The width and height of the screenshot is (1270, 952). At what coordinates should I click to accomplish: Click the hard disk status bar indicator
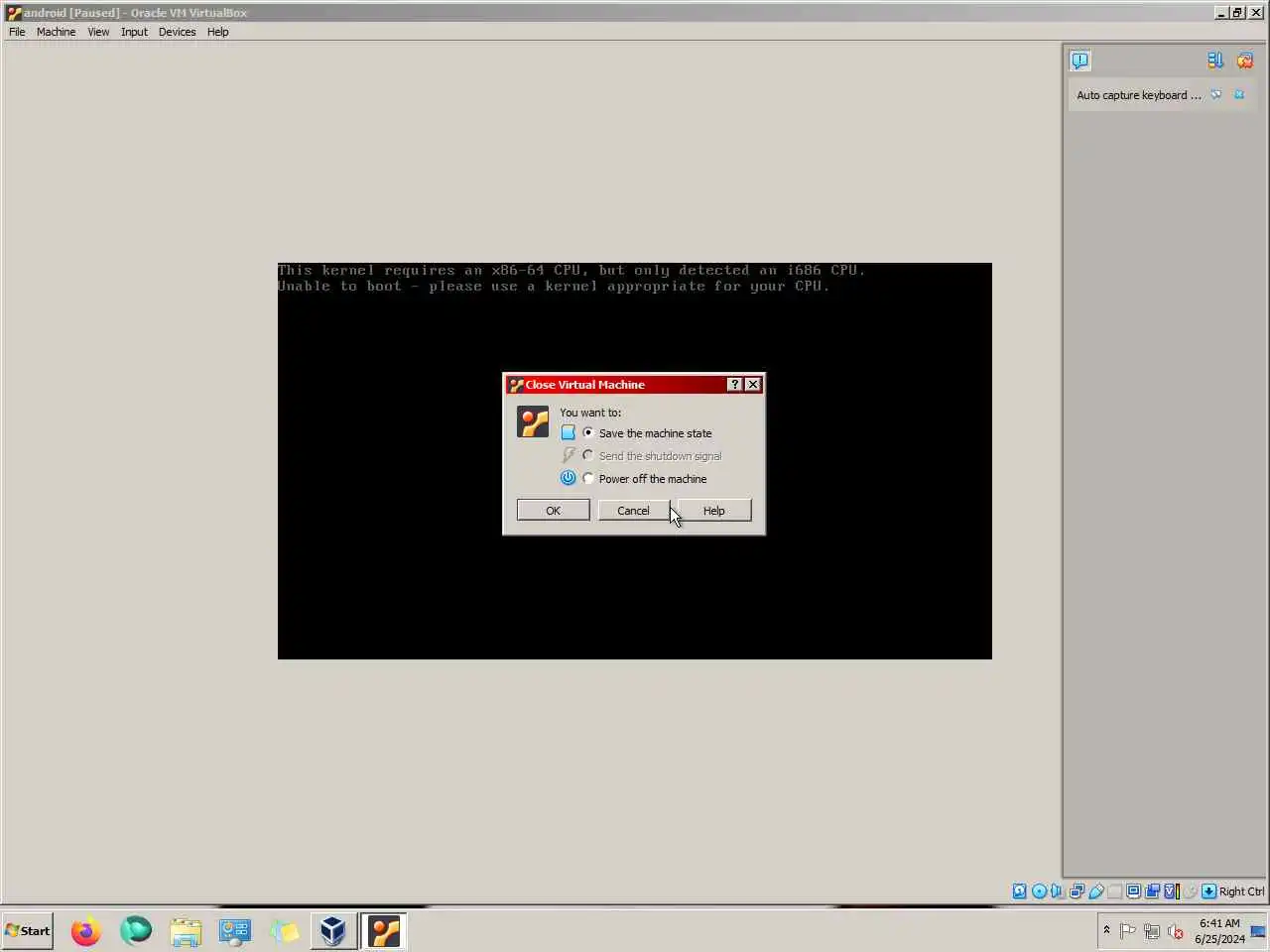(1019, 892)
